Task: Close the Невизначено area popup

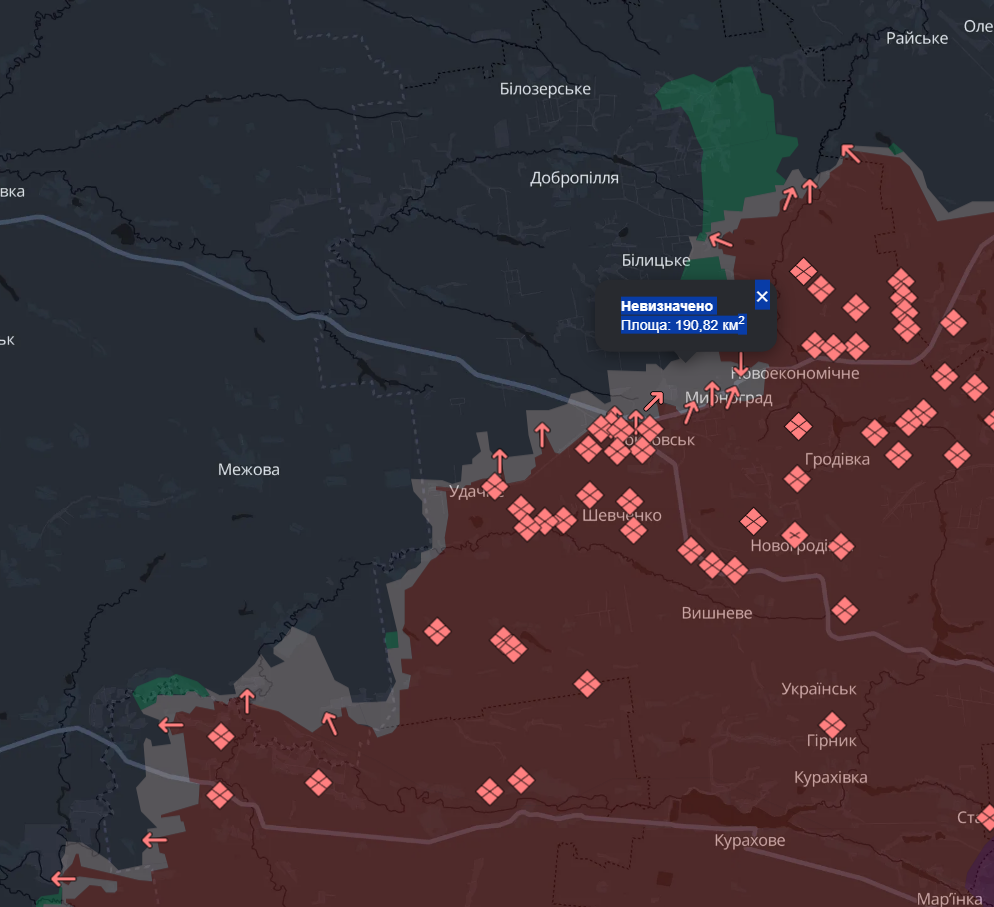Action: (x=762, y=296)
